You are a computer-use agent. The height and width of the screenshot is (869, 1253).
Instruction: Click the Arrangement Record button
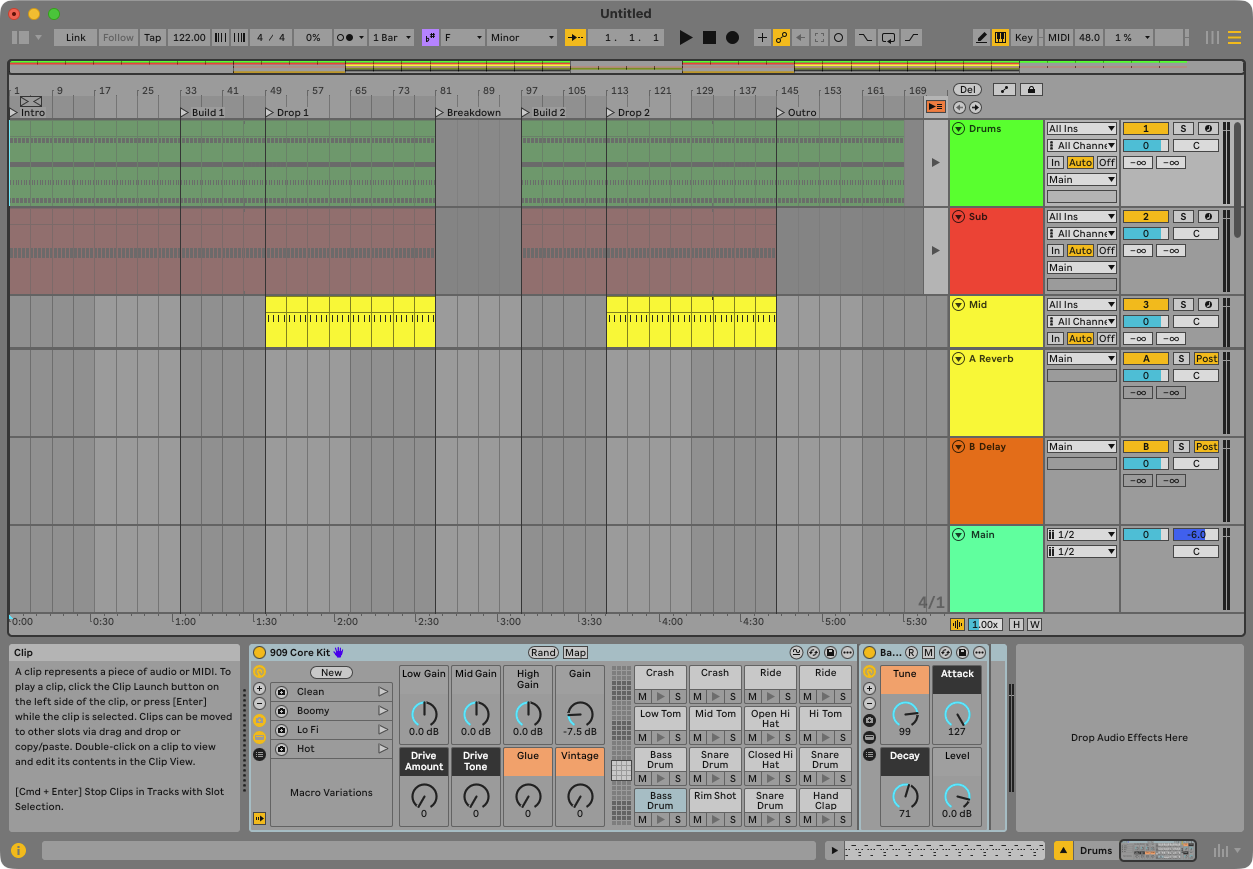tap(732, 37)
